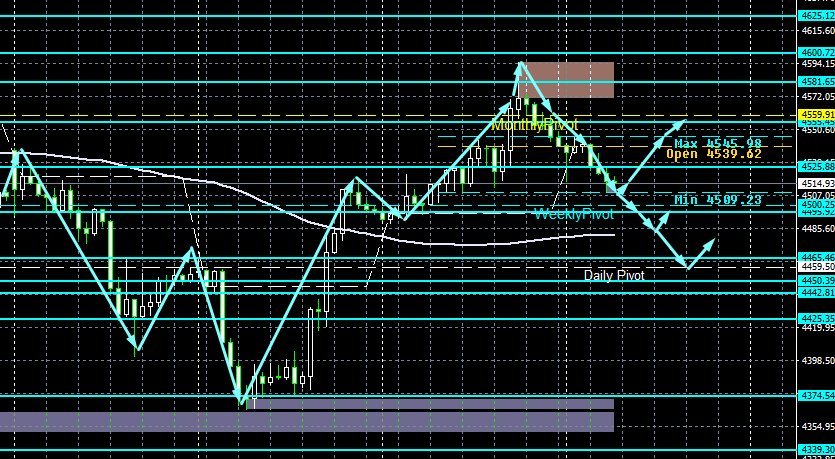Click the WeeklyPivot label on the chart
835x459 pixels.
(574, 215)
